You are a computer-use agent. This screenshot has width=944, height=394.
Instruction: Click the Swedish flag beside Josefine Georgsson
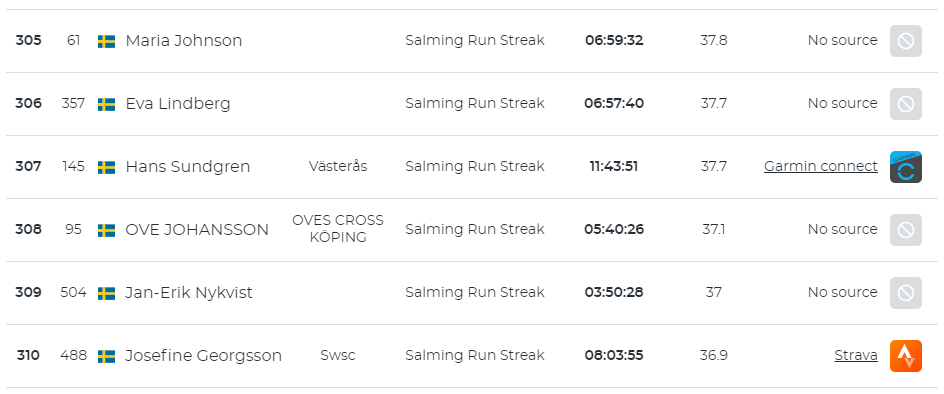pyautogui.click(x=107, y=356)
